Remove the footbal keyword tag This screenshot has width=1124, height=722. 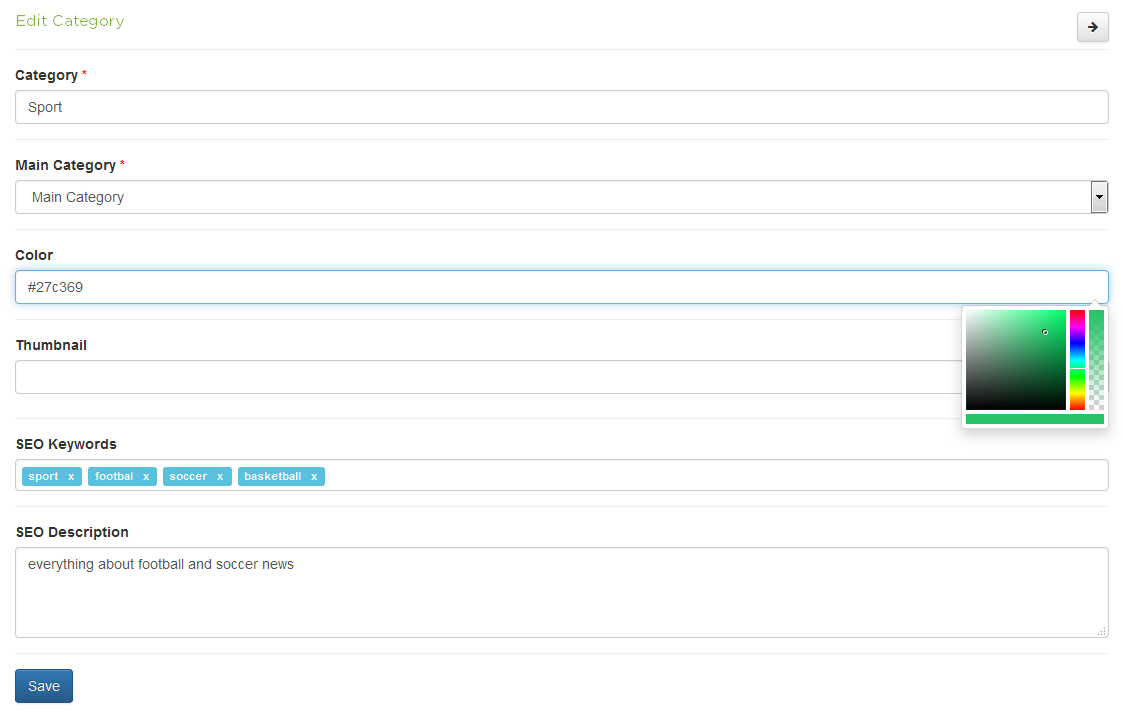coord(146,477)
